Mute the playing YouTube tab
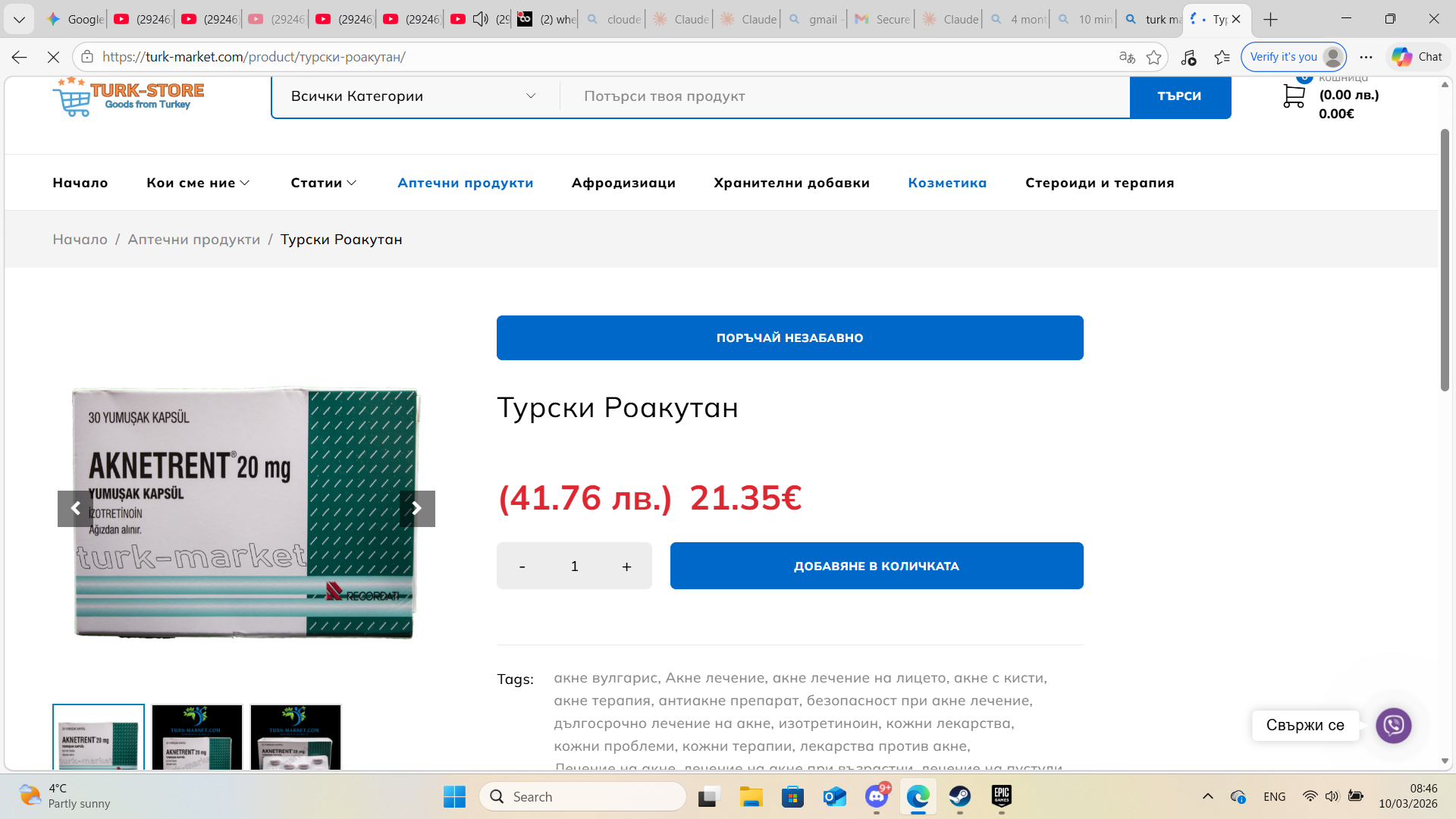 [x=480, y=19]
